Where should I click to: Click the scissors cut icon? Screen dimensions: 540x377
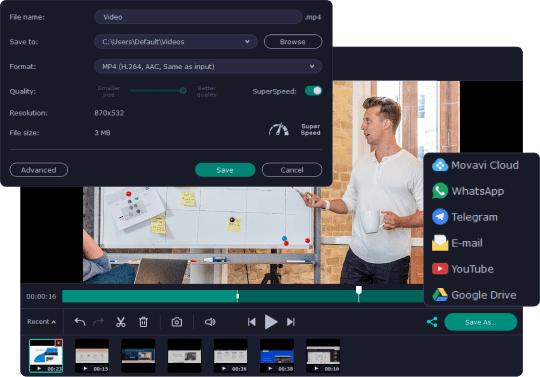[121, 322]
